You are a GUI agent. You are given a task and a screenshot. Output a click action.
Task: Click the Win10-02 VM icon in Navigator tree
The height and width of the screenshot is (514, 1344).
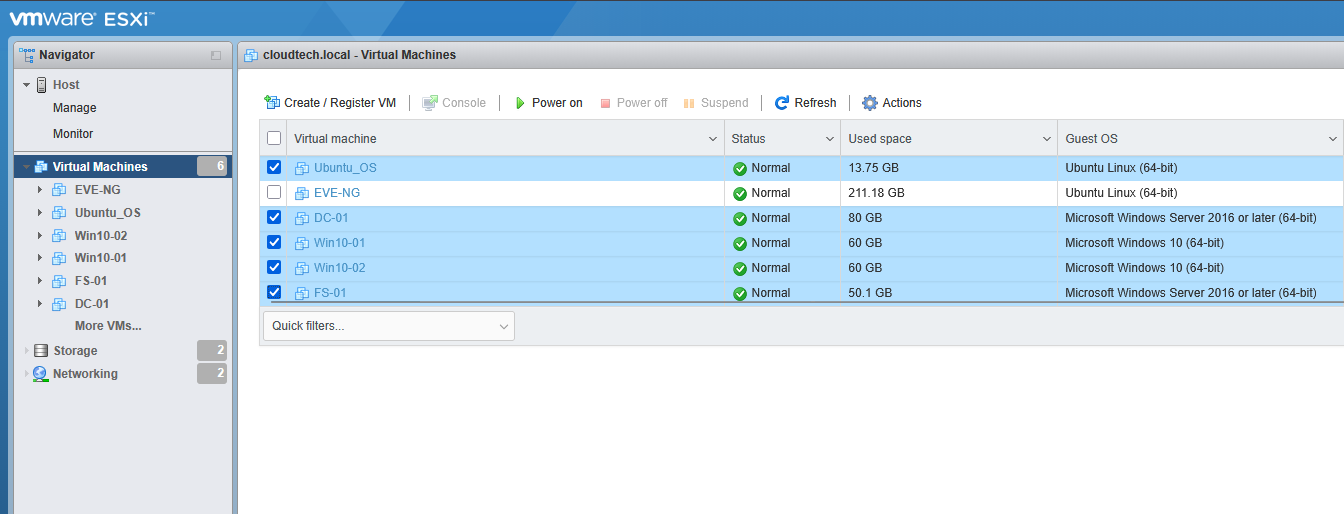(59, 235)
